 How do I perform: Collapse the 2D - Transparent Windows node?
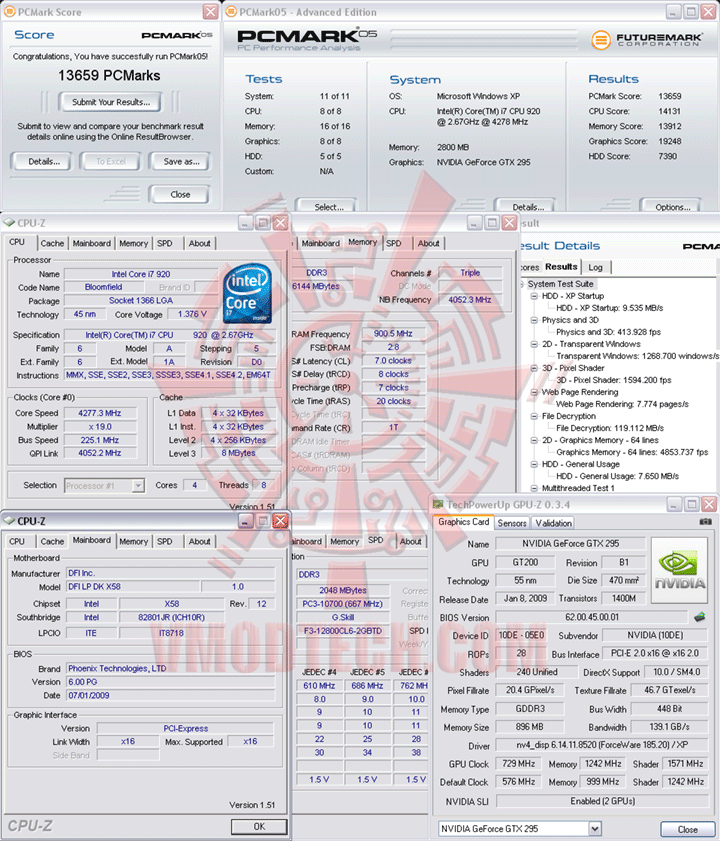click(534, 344)
